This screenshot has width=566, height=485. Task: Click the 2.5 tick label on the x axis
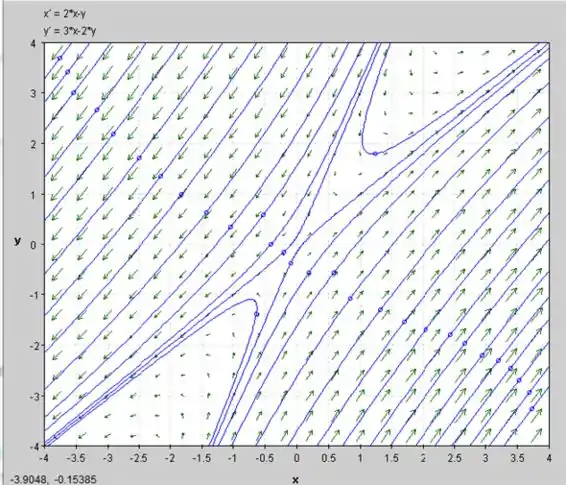pos(454,459)
